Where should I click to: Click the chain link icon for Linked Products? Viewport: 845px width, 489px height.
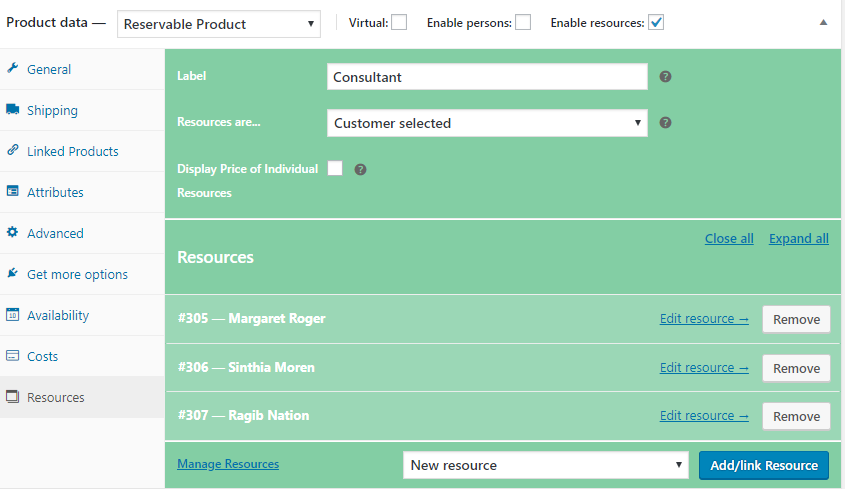(13, 151)
